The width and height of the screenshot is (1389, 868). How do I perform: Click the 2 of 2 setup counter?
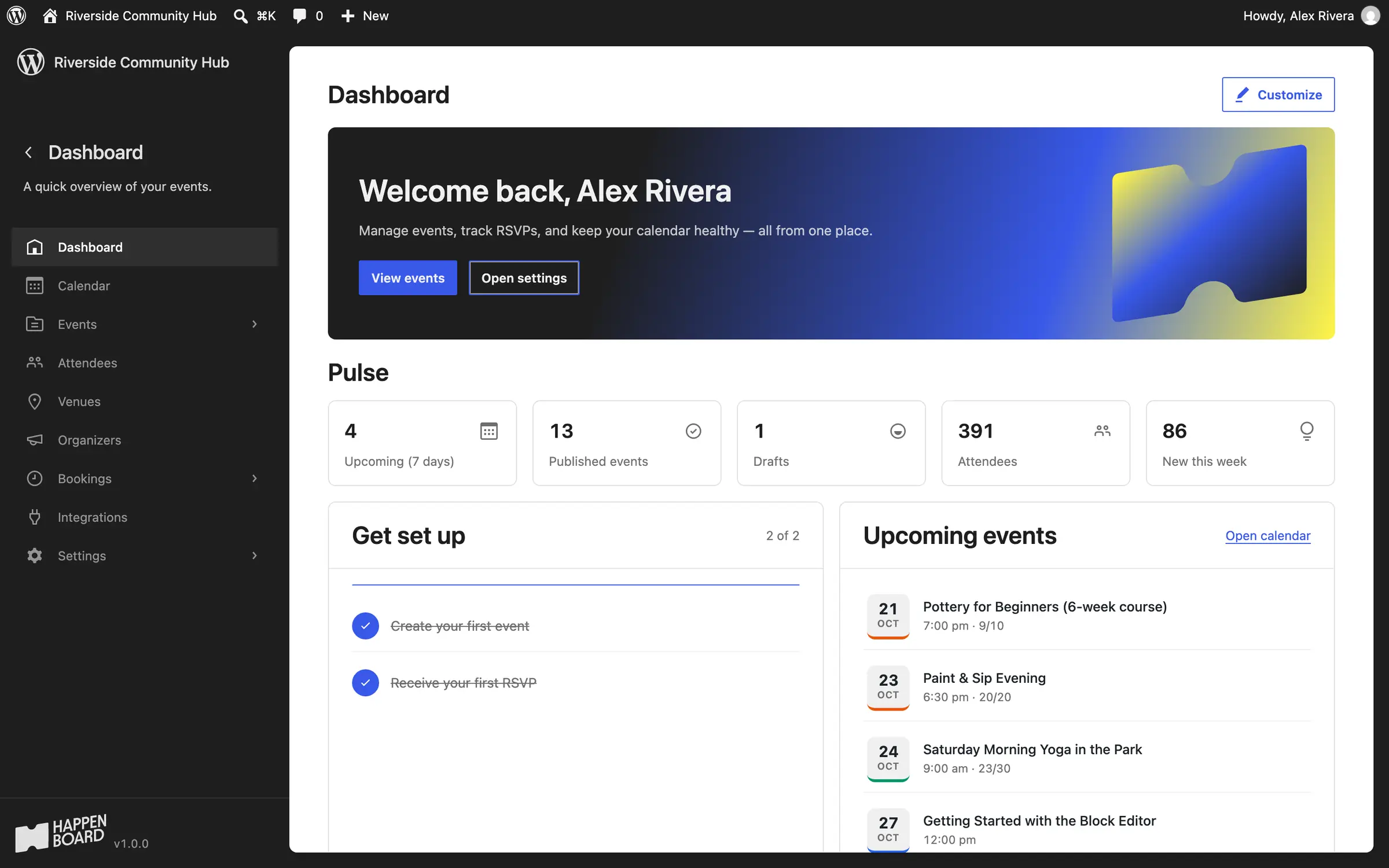click(x=782, y=536)
